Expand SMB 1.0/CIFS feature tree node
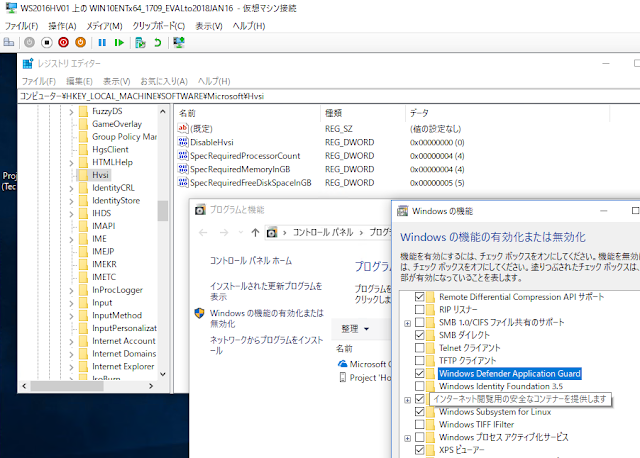Viewport: 640px width, 458px height. (407, 323)
